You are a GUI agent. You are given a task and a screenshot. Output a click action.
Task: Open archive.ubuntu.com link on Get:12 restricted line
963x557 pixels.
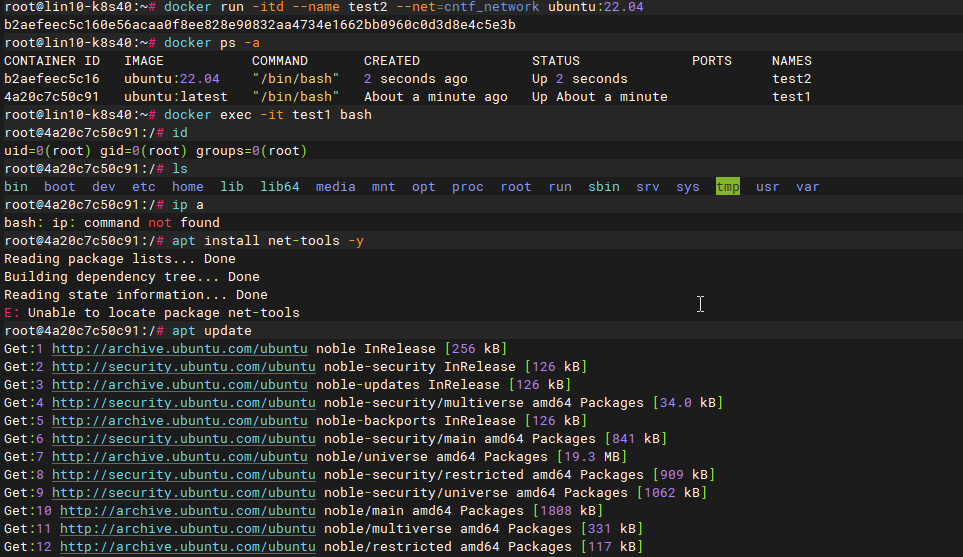pyautogui.click(x=188, y=547)
